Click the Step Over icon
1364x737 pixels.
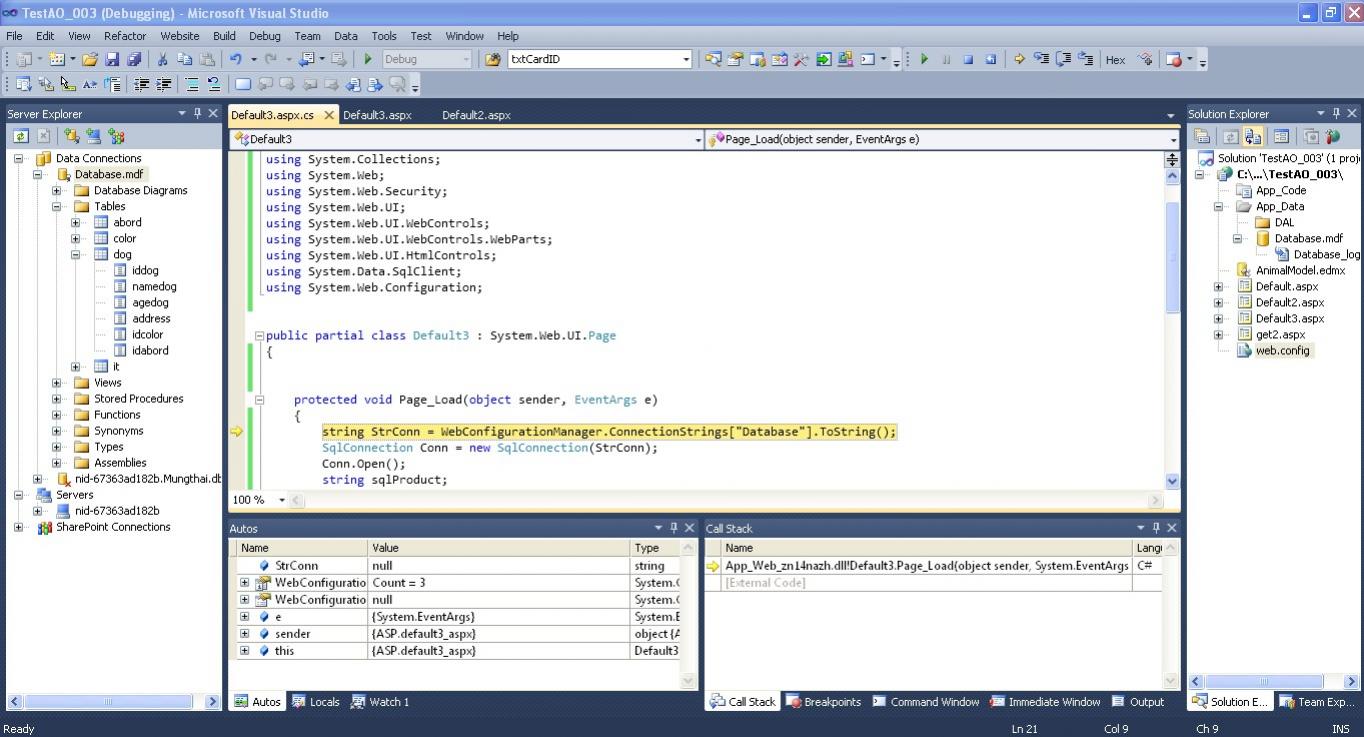point(1063,59)
